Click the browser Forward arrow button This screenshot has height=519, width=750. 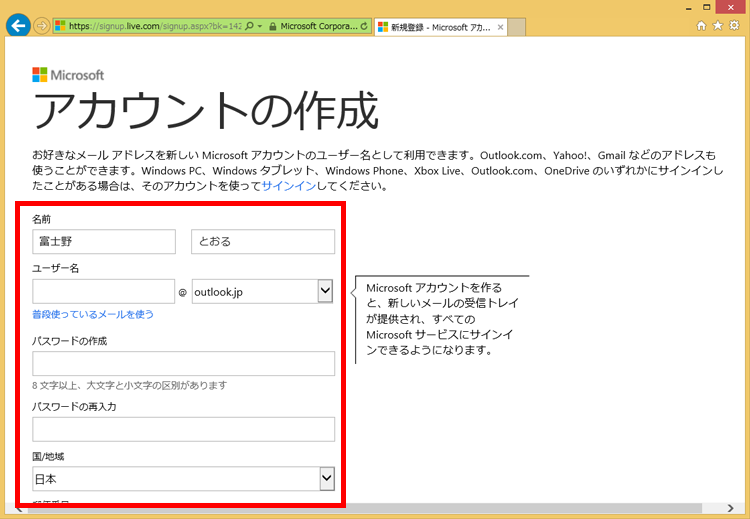click(42, 26)
